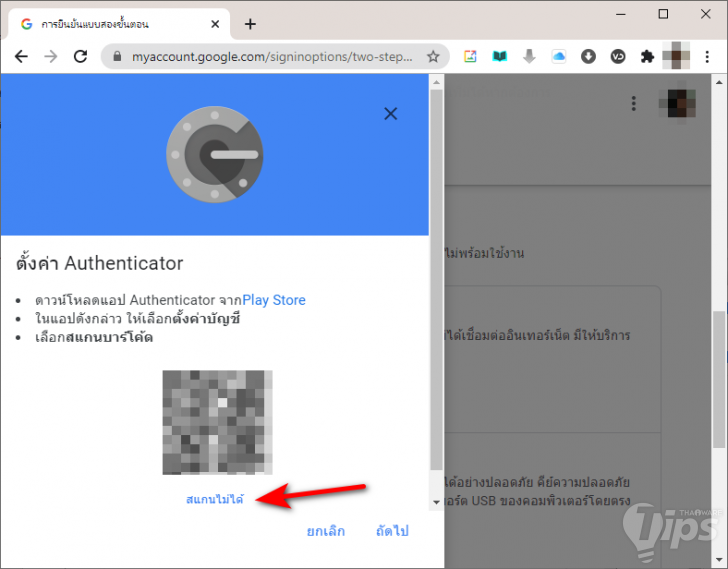Click the Google Authenticator logo
The width and height of the screenshot is (728, 569).
214,155
